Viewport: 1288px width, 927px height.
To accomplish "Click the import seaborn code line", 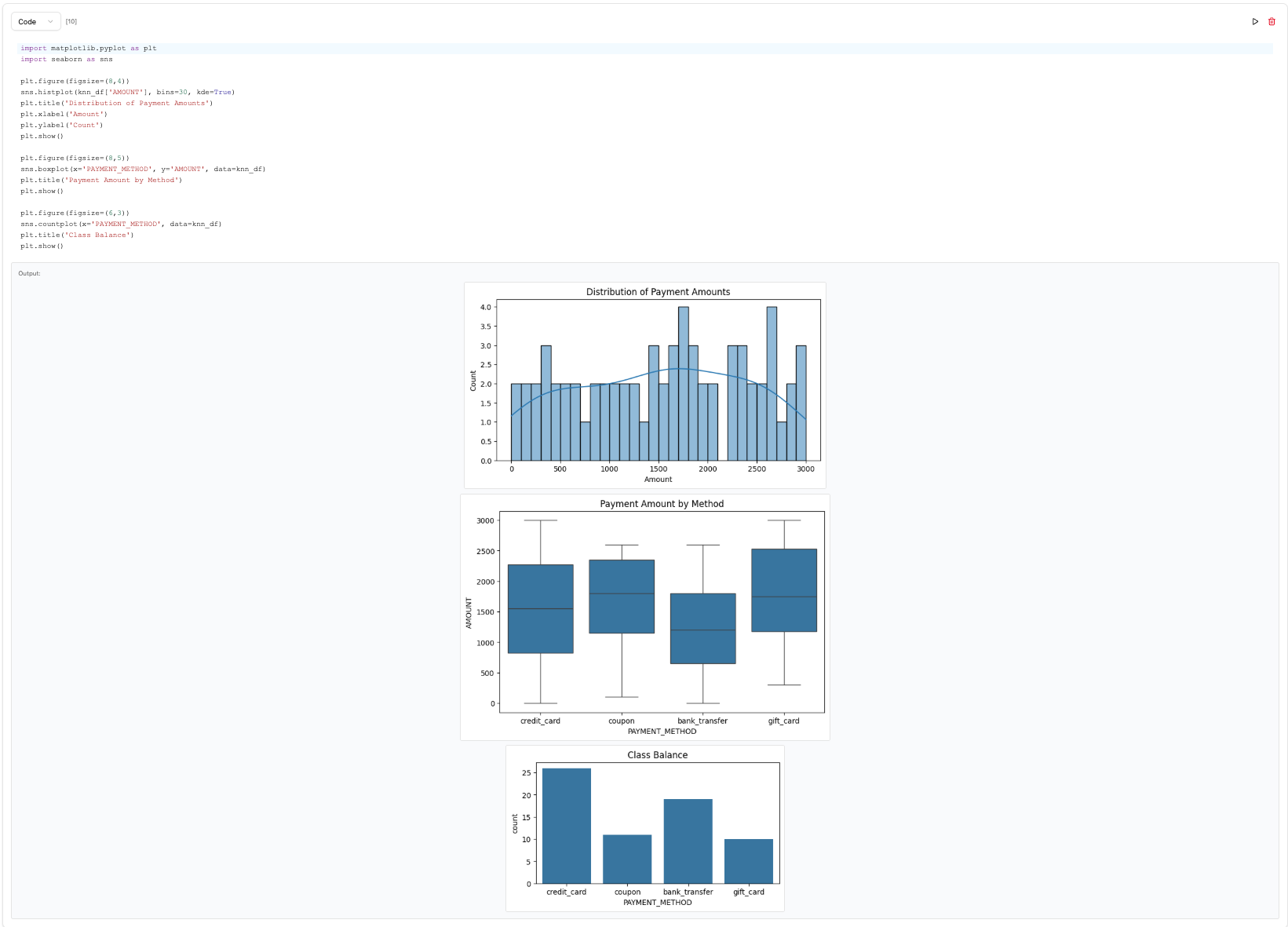I will 67,60.
